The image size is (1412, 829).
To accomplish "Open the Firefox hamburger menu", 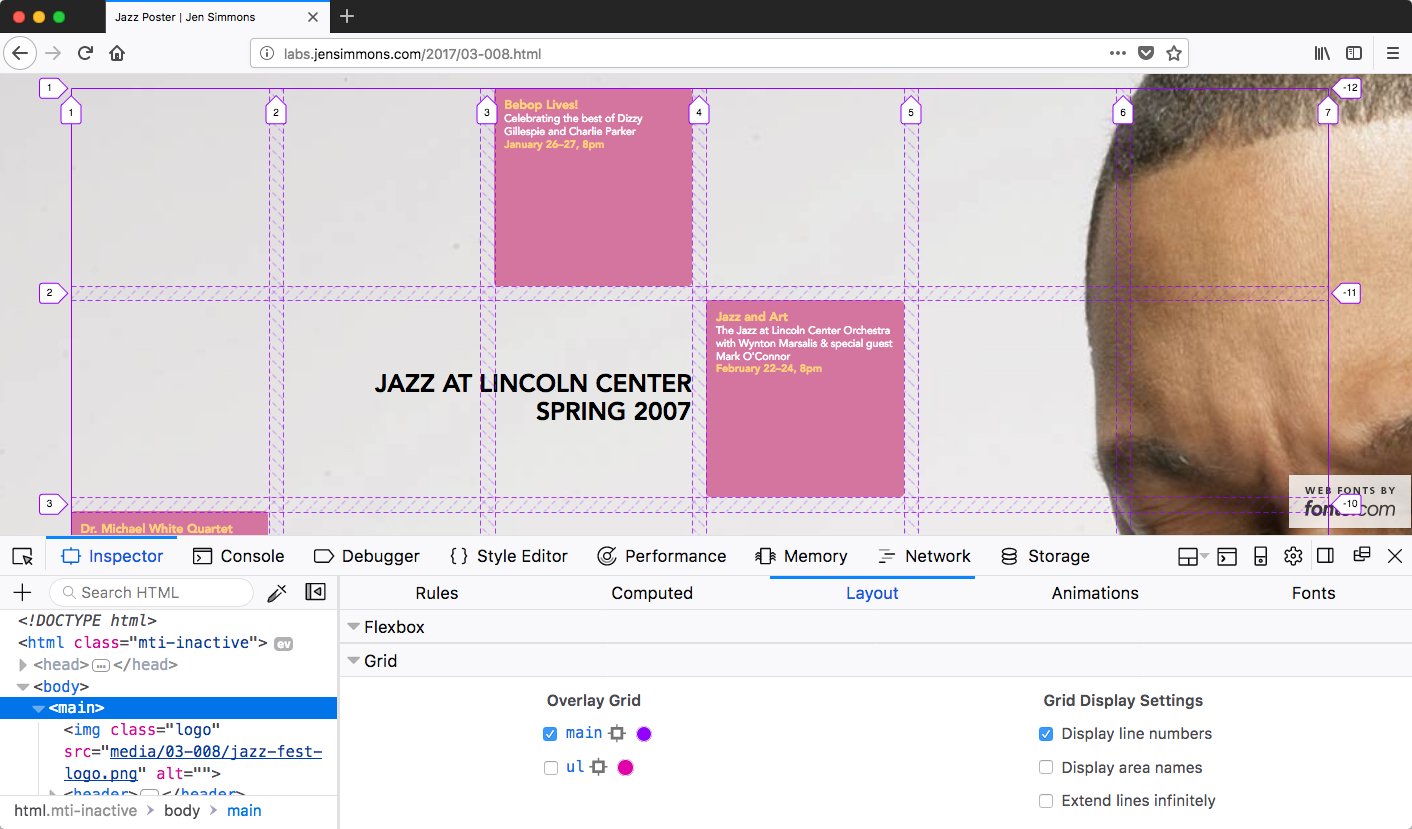I will [x=1392, y=53].
